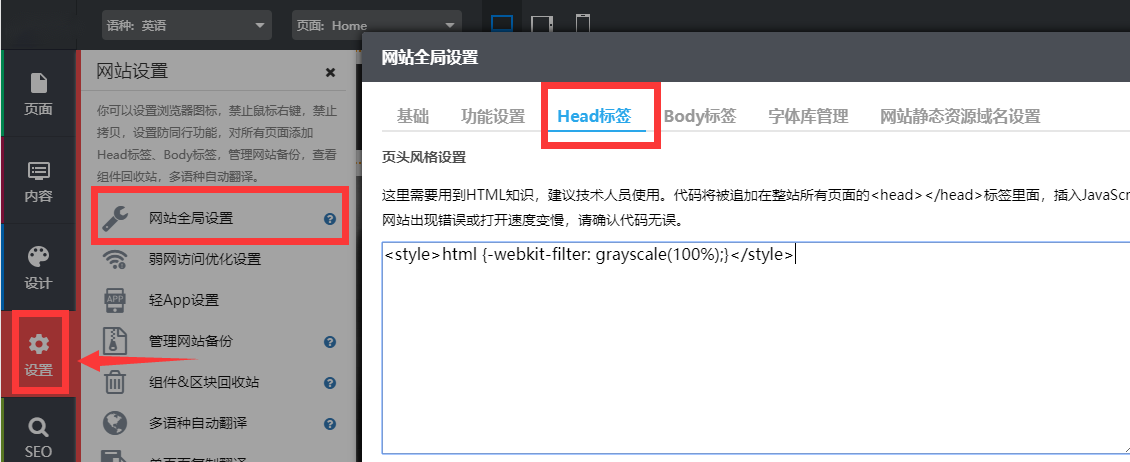Close the 网站设置 panel

tap(330, 72)
